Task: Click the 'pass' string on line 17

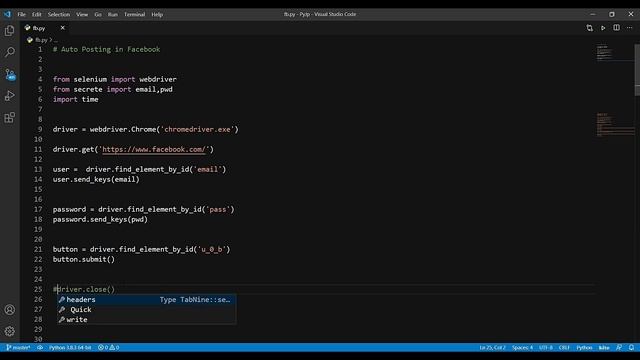Action: tap(218, 209)
